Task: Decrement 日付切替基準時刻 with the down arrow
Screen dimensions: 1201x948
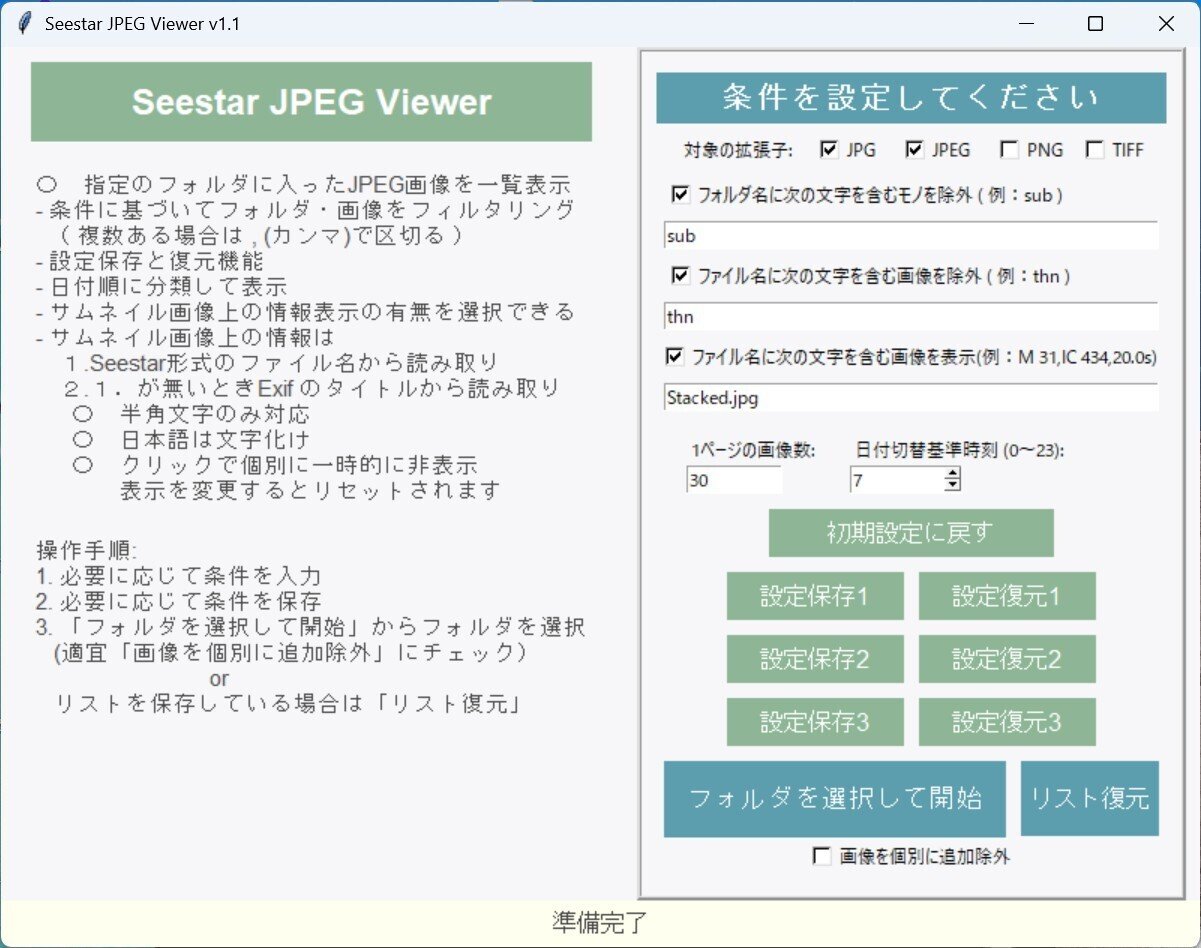Action: [953, 486]
